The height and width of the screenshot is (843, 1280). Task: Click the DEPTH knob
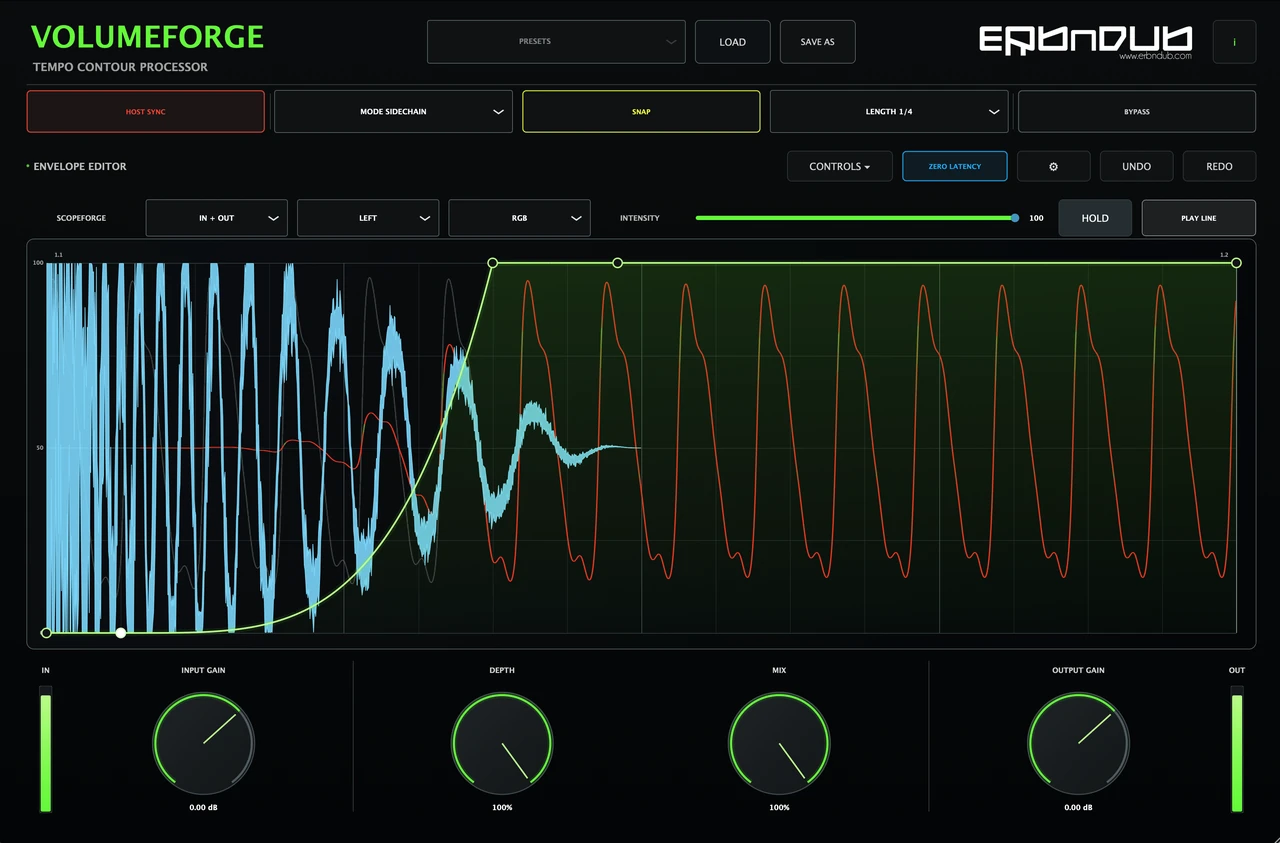click(502, 744)
